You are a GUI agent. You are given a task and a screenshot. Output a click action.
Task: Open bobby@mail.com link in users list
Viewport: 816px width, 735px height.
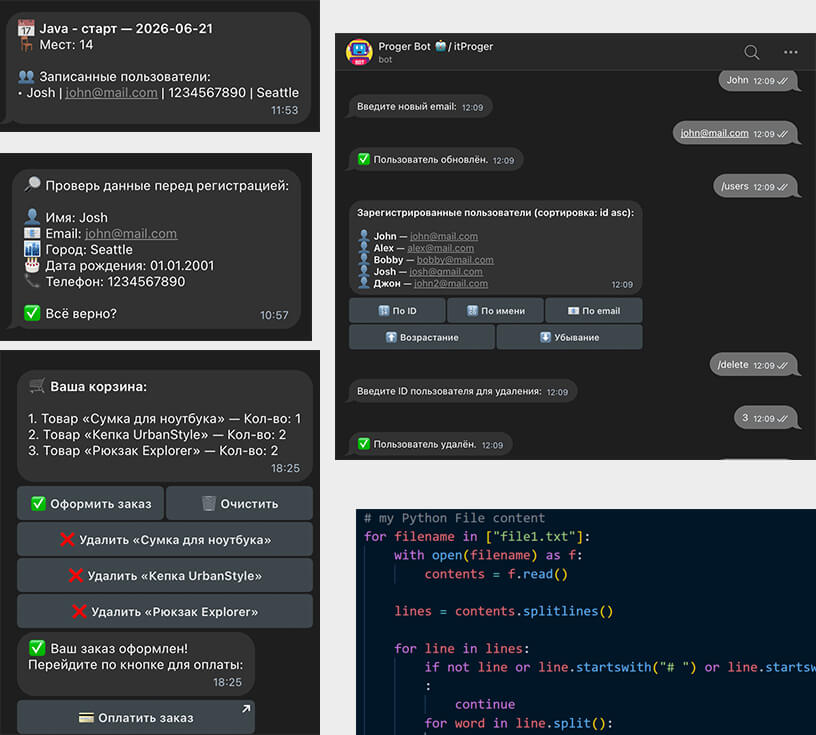click(455, 260)
